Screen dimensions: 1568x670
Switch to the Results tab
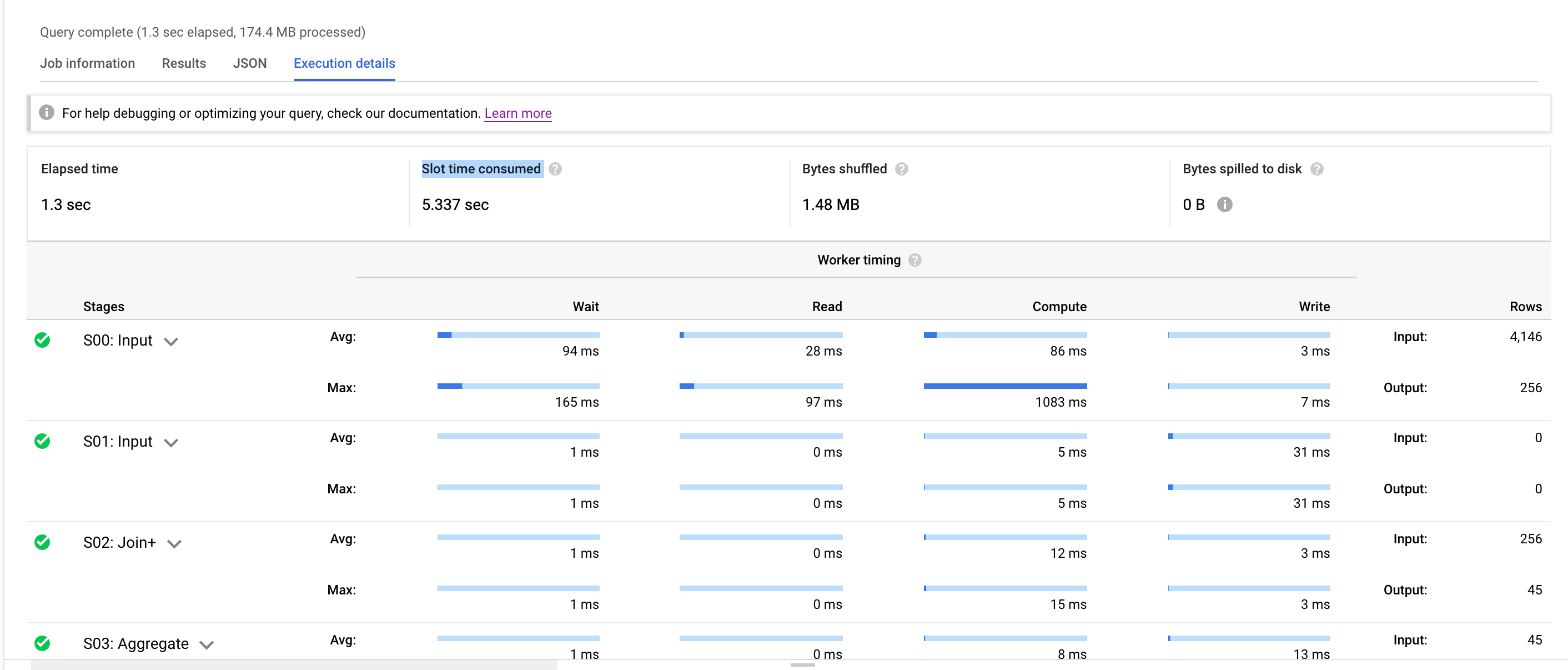[x=183, y=63]
